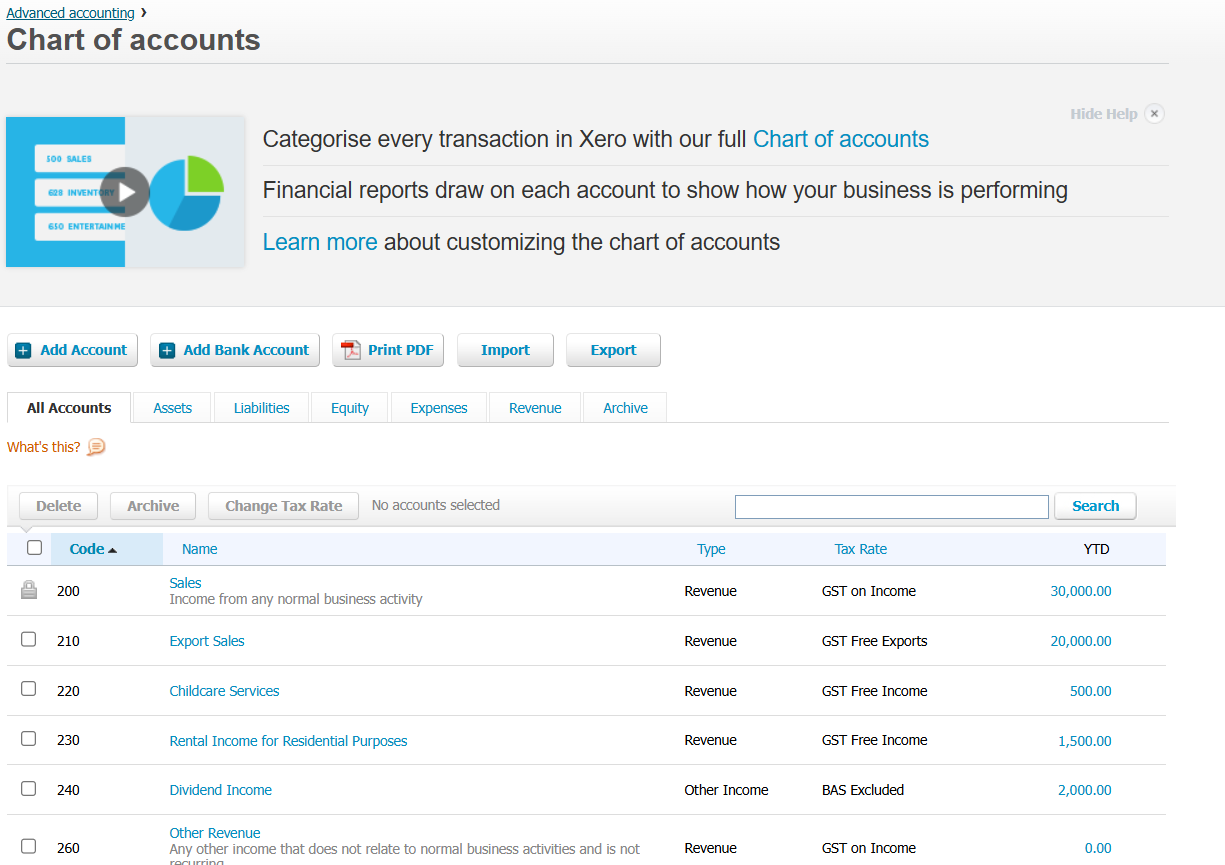Click the PDF icon on Print PDF
1225x865 pixels.
click(350, 350)
